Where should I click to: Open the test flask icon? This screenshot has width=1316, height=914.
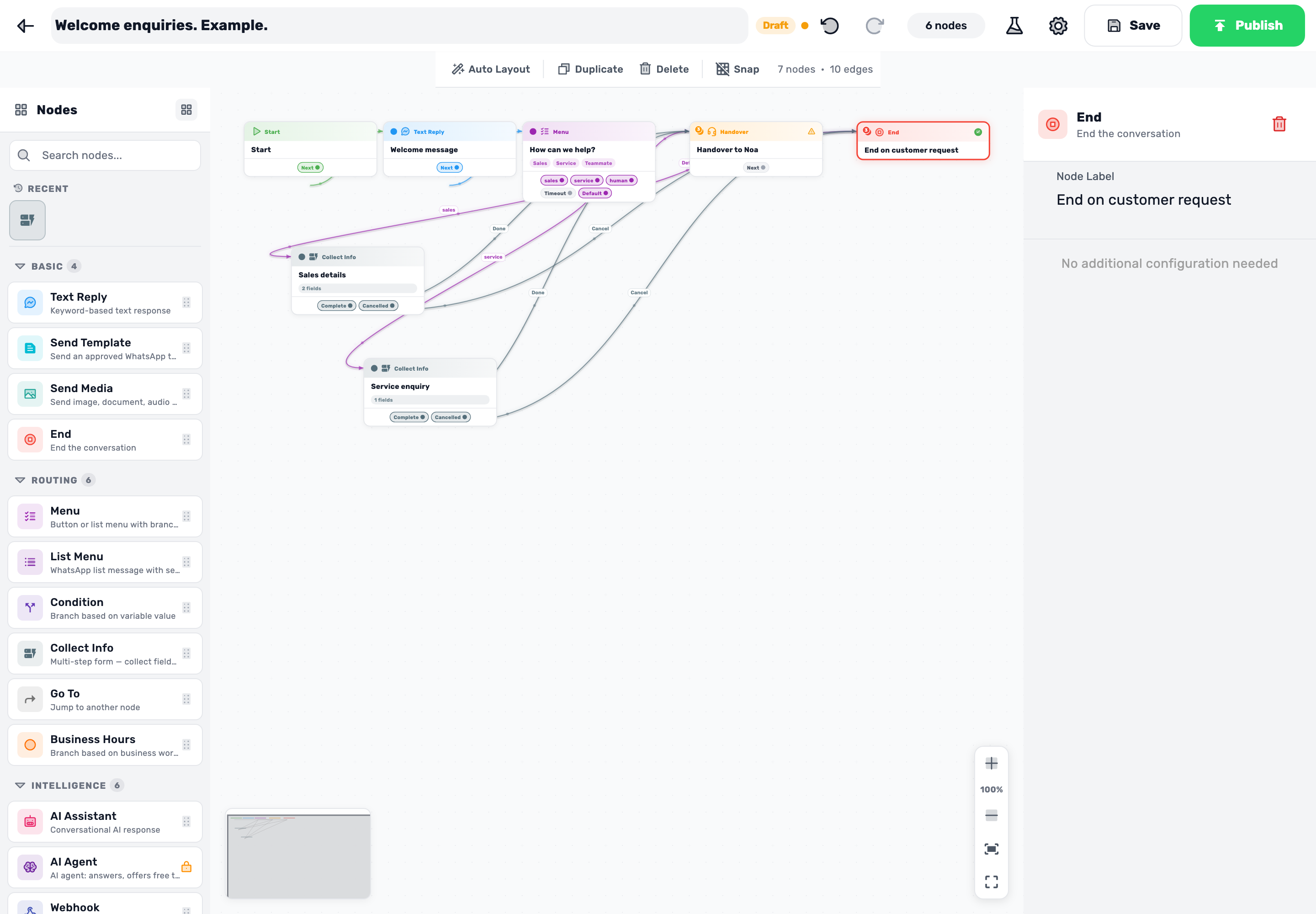1014,25
